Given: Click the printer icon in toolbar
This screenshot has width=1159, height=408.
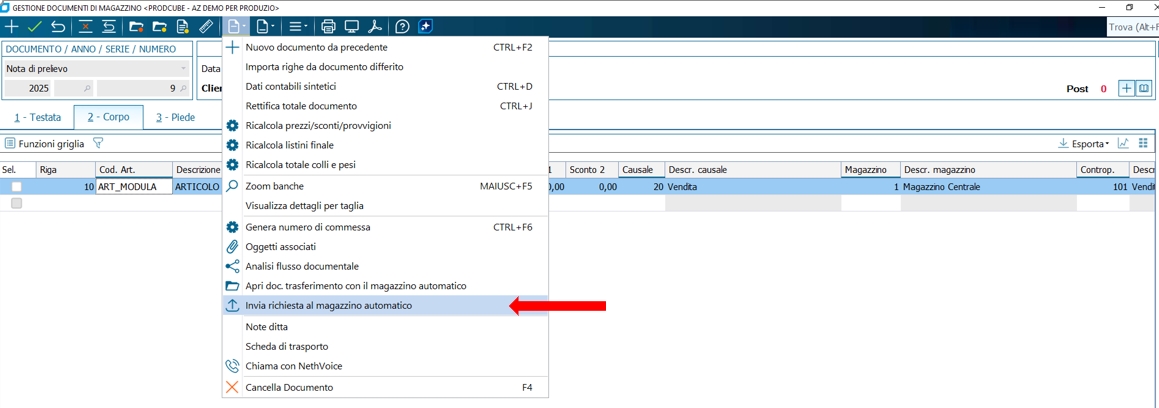Looking at the screenshot, I should tap(328, 27).
